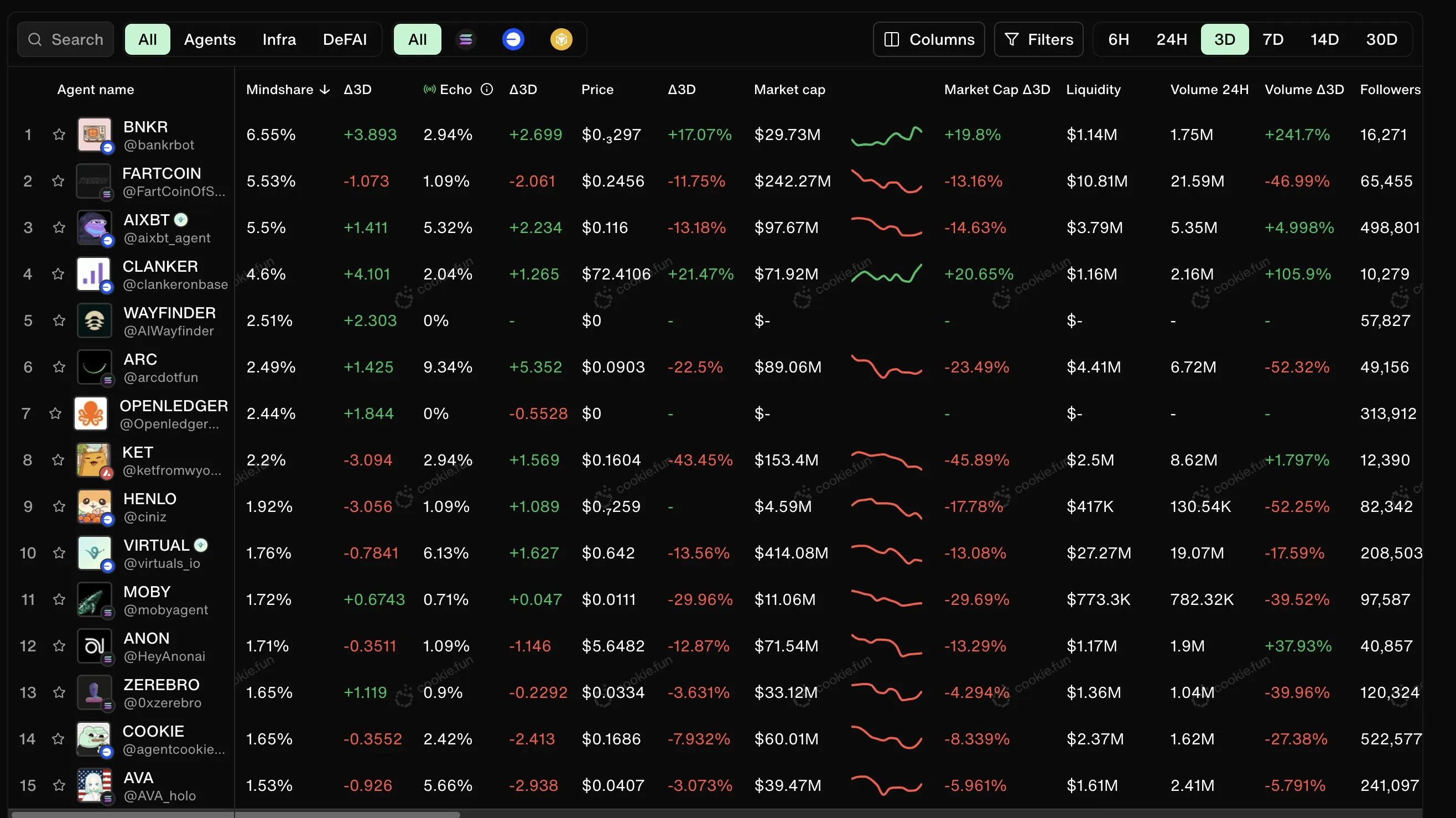Toggle the star next to ARC

tap(59, 367)
